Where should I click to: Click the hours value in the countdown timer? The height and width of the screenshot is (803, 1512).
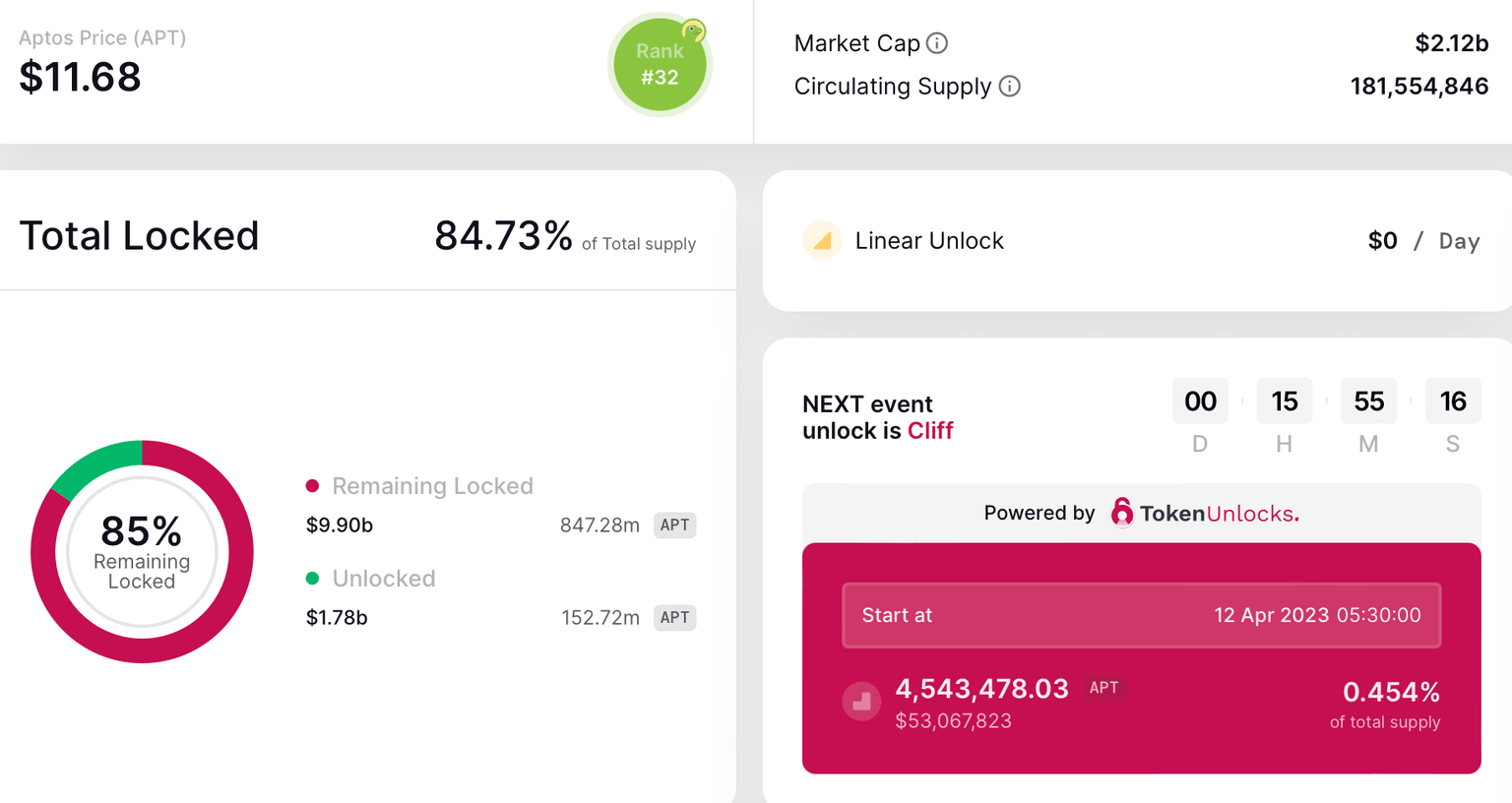1284,401
